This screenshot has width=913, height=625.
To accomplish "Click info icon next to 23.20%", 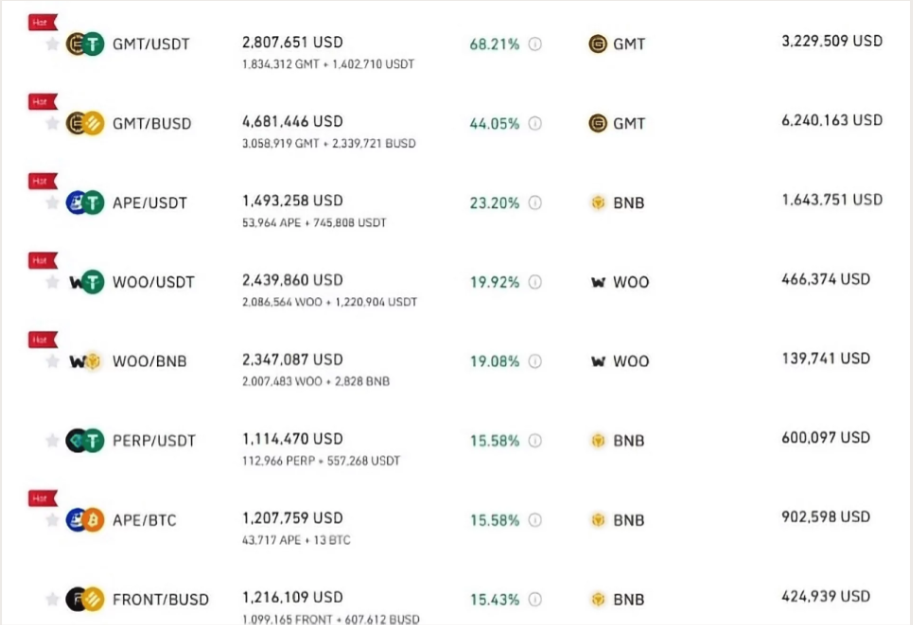I will [535, 203].
